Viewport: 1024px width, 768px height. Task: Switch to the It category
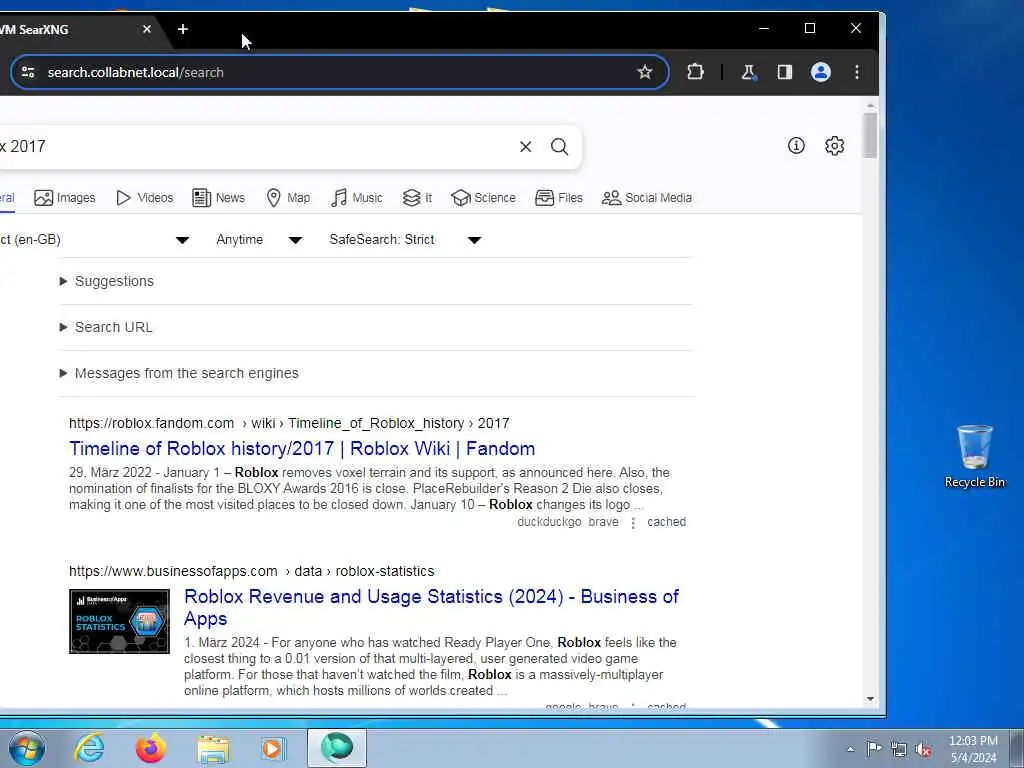[x=417, y=198]
